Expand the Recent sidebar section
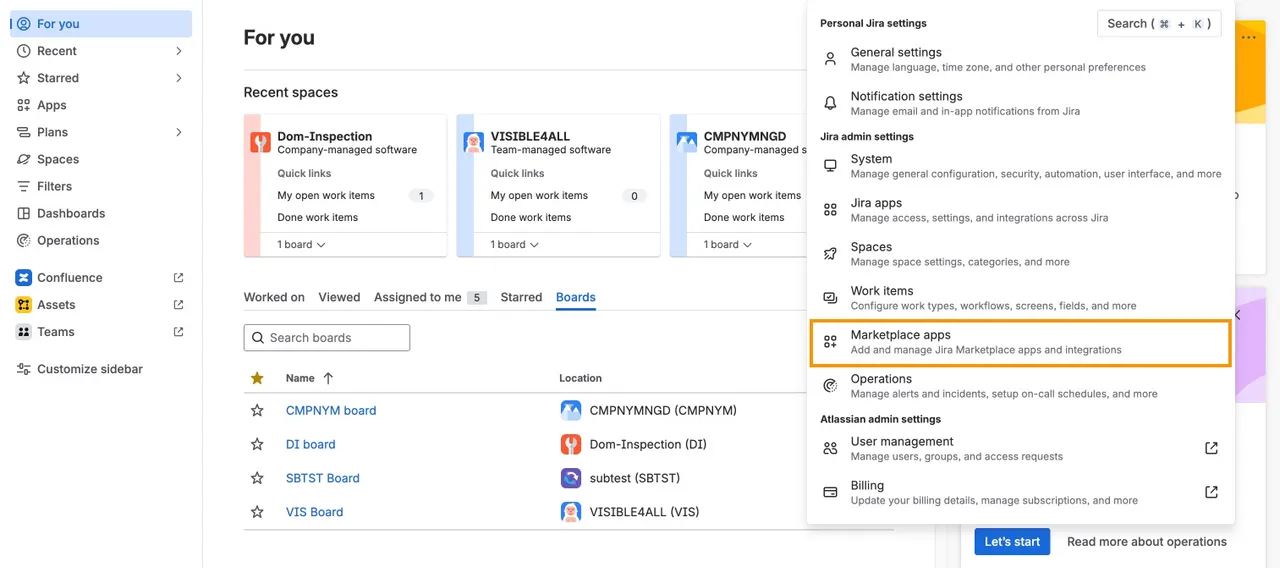 click(x=179, y=51)
